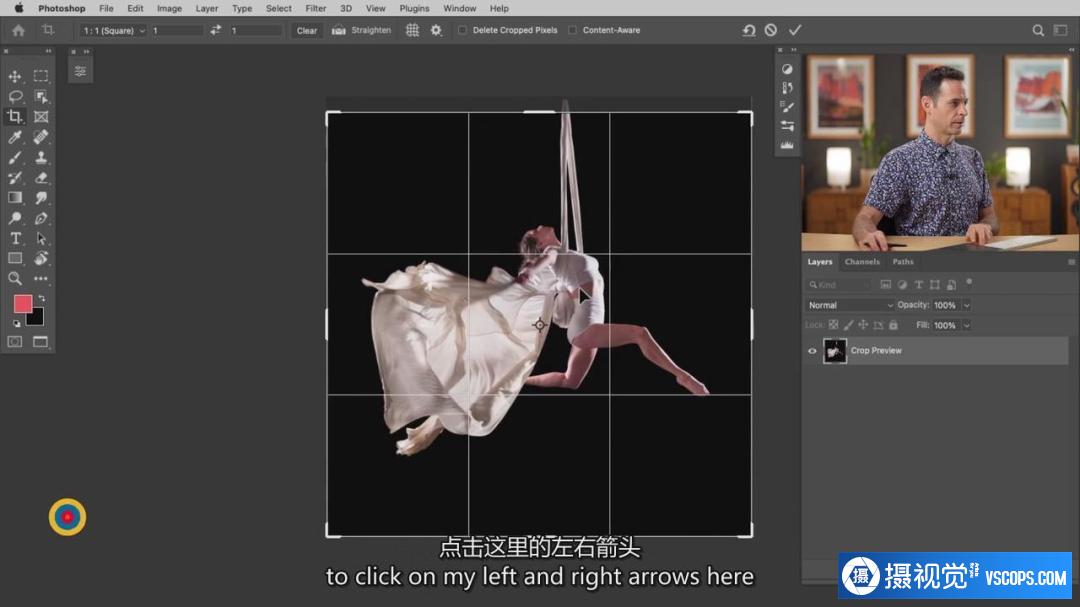Select the Gradient tool
Screen dimensions: 1080x607
[14, 198]
